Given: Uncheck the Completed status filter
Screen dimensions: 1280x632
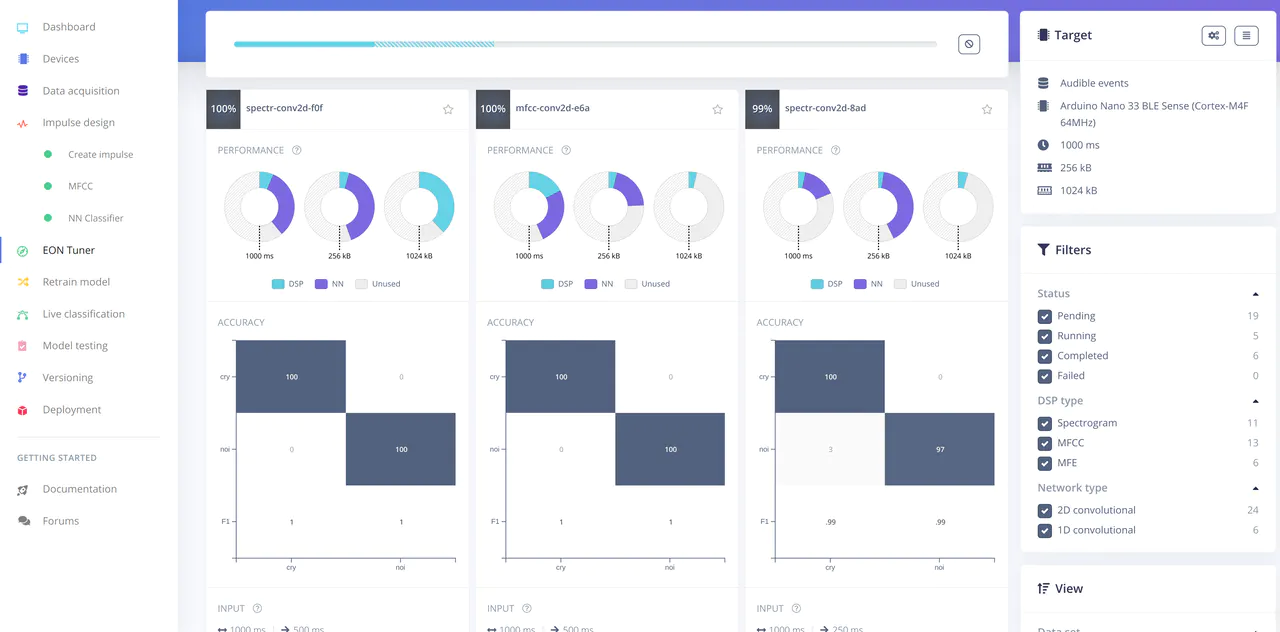Looking at the screenshot, I should (1045, 356).
